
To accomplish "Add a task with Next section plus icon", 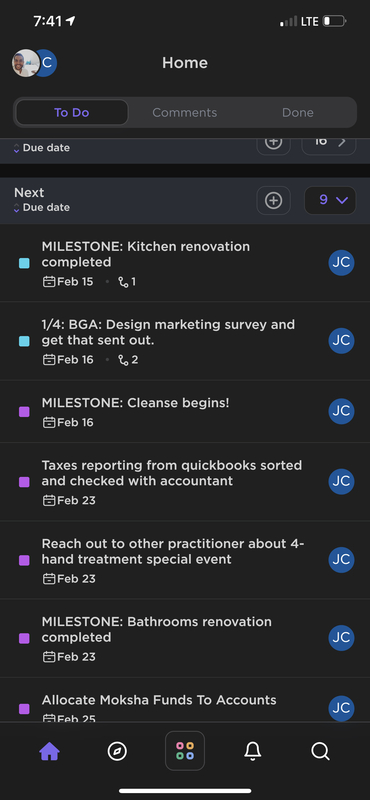I will point(274,201).
